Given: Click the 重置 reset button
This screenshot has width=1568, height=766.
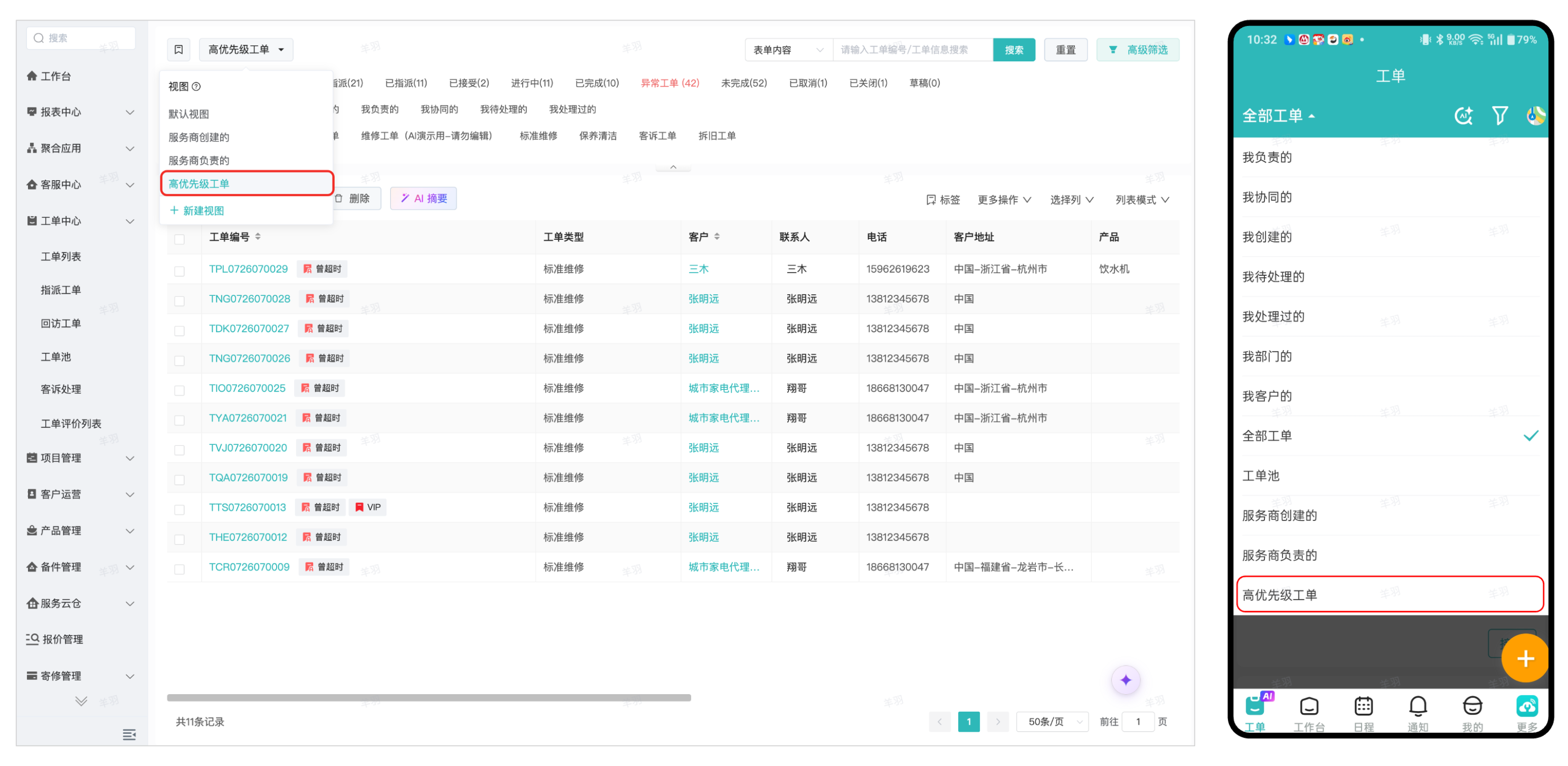Looking at the screenshot, I should click(x=1065, y=50).
